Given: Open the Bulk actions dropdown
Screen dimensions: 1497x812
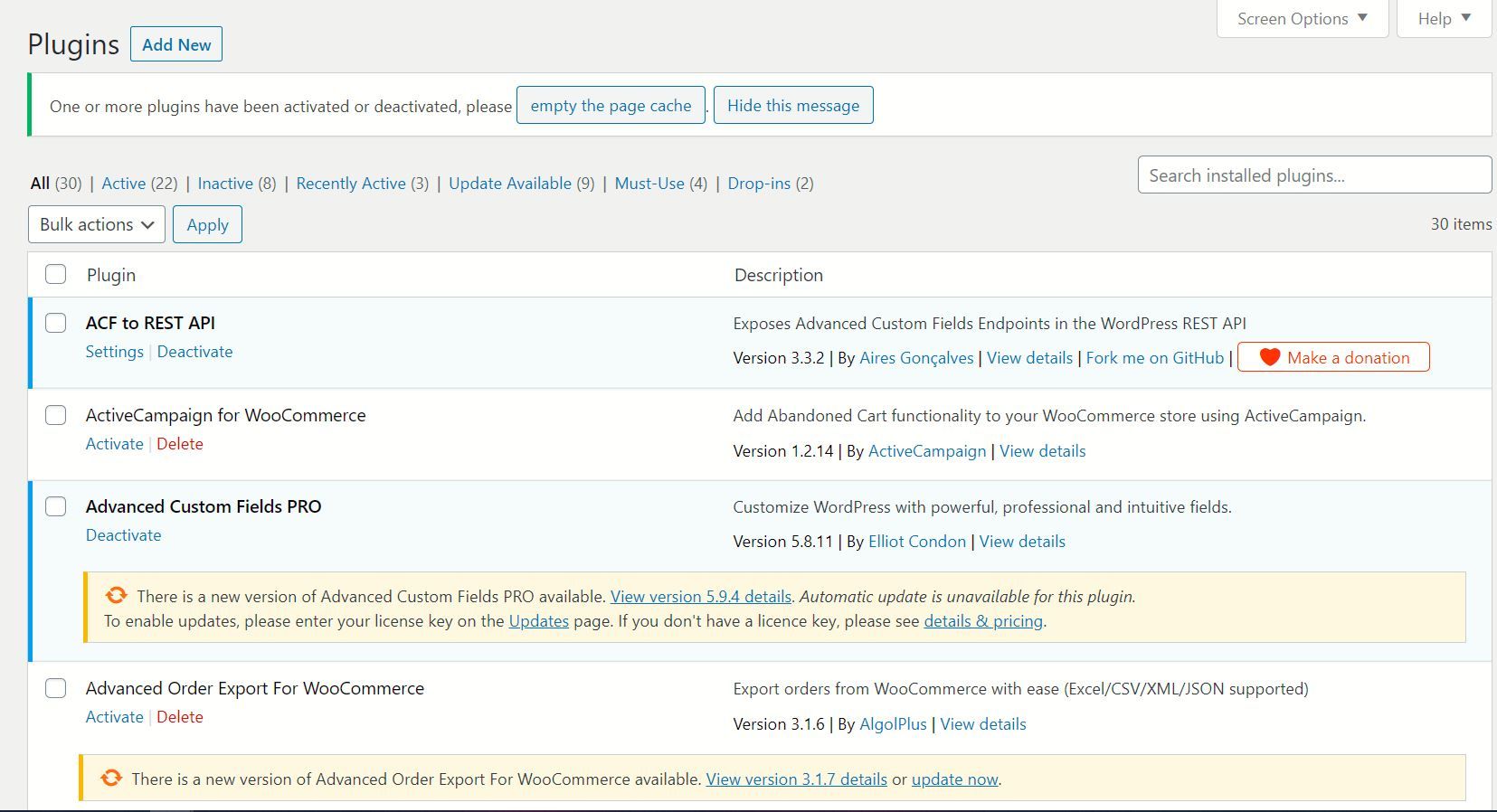Looking at the screenshot, I should (x=97, y=224).
